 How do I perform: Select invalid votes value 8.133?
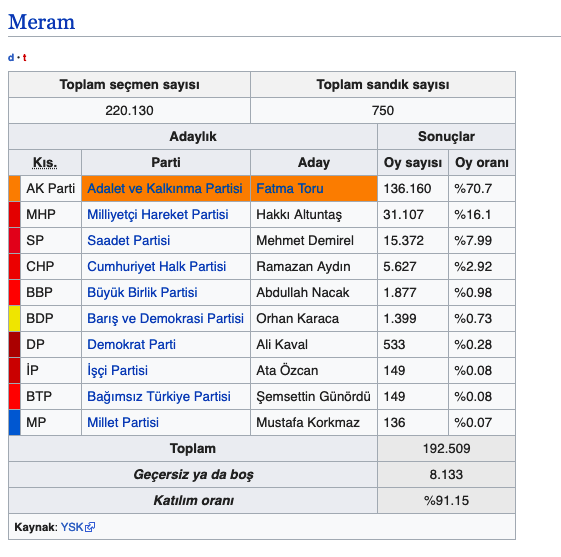pyautogui.click(x=446, y=474)
